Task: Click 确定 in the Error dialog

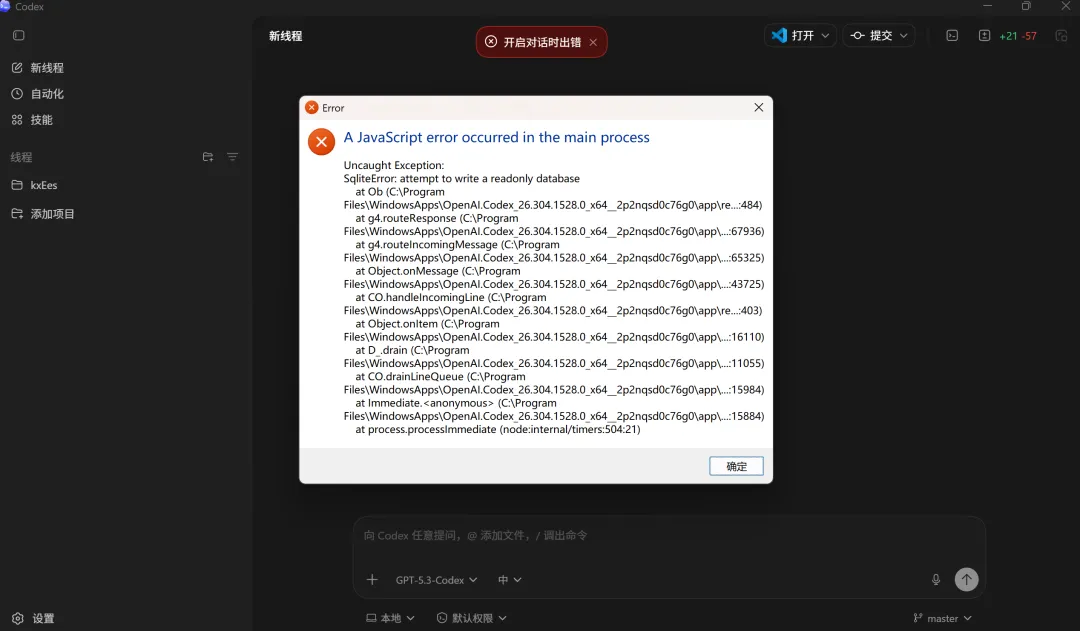Action: pos(736,466)
